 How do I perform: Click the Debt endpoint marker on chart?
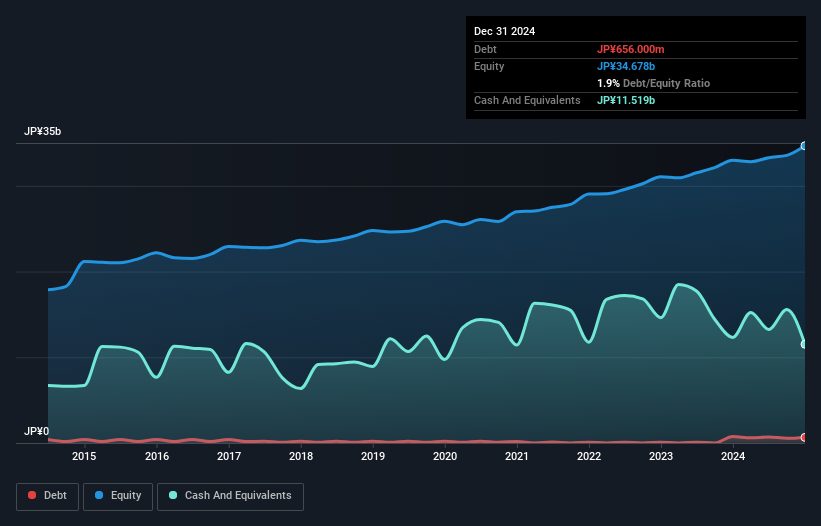[x=804, y=438]
